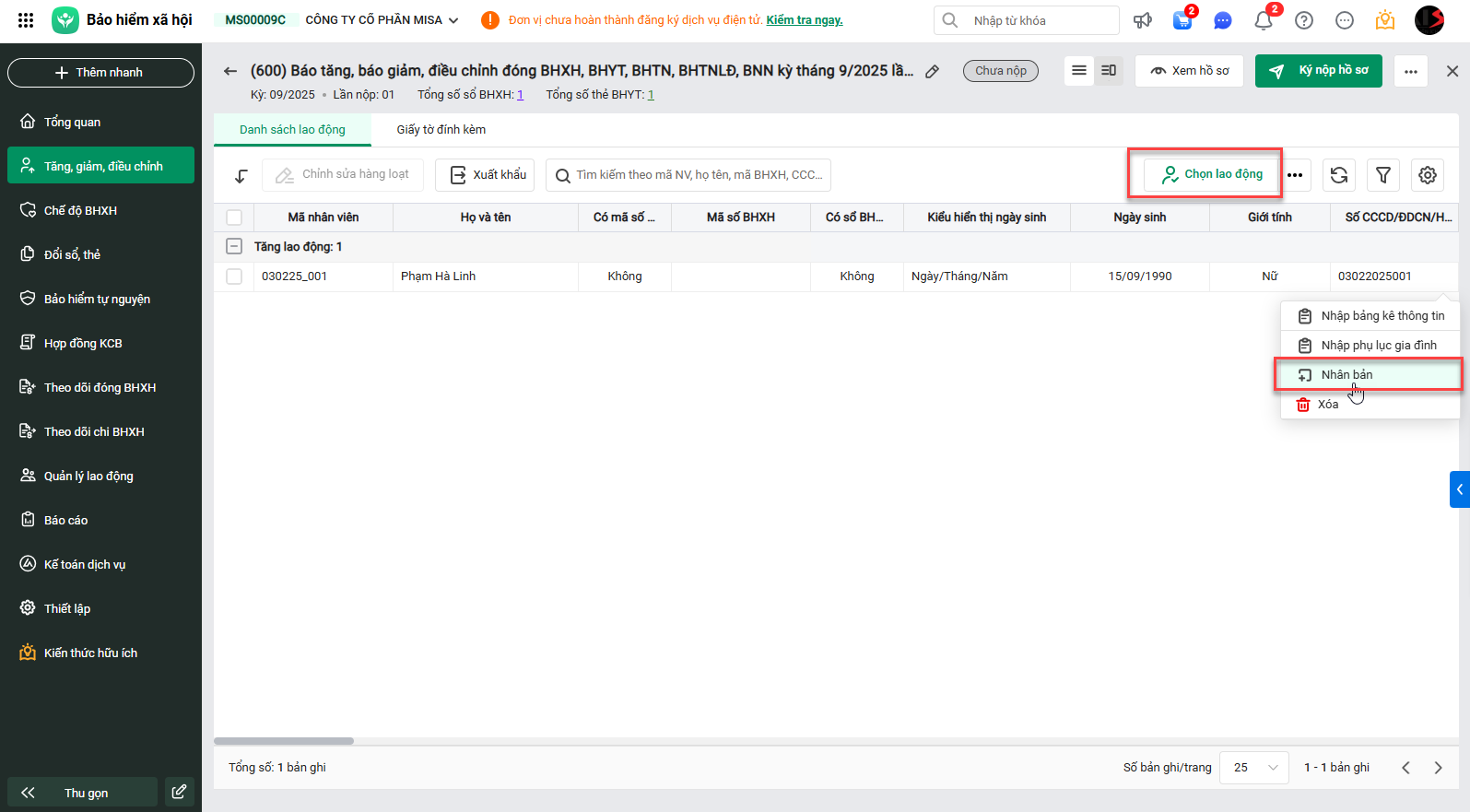
Task: Open the chat messages icon
Action: click(1223, 20)
